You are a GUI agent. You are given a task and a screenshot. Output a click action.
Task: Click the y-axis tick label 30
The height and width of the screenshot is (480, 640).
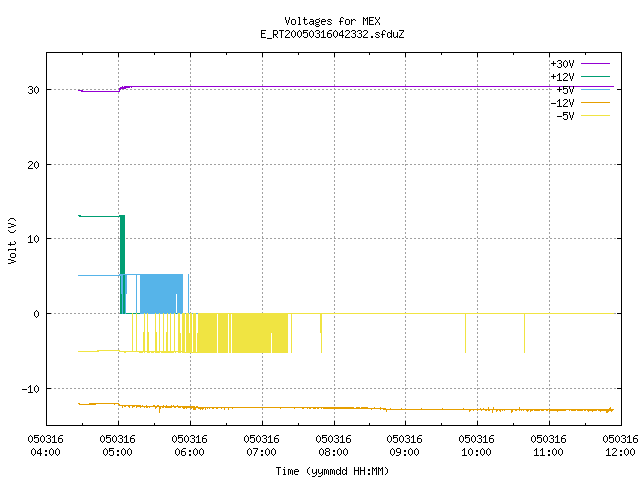(x=33, y=90)
